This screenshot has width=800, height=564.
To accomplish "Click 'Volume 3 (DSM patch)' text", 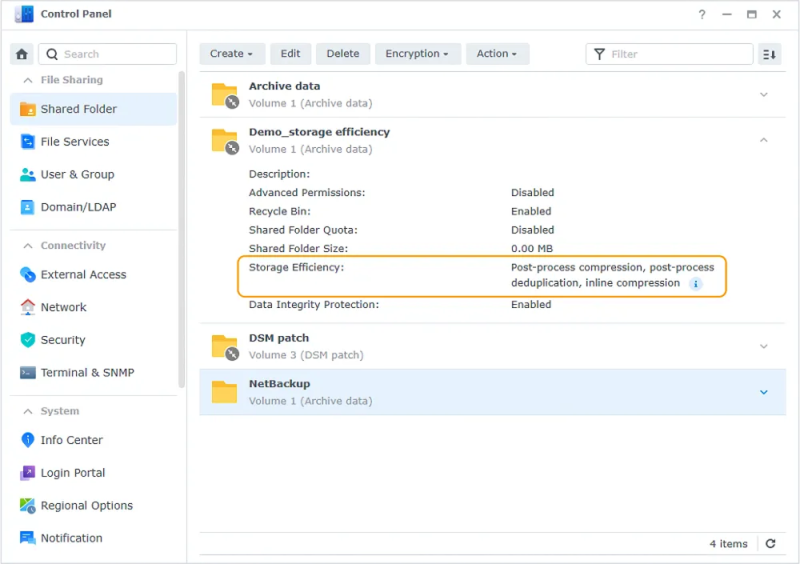I will [306, 355].
